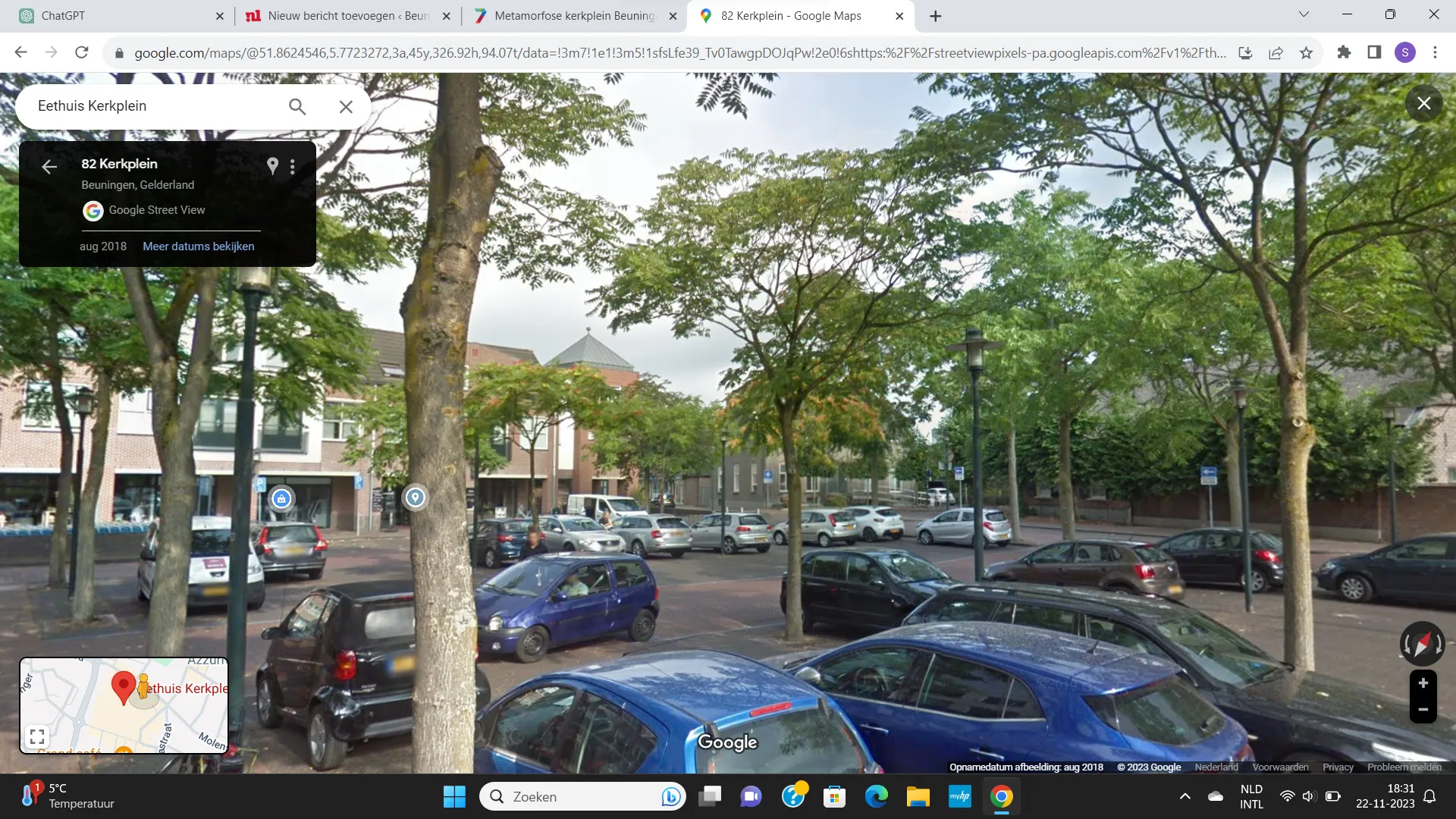Click Probleem melden link
The height and width of the screenshot is (819, 1456).
point(1404,767)
